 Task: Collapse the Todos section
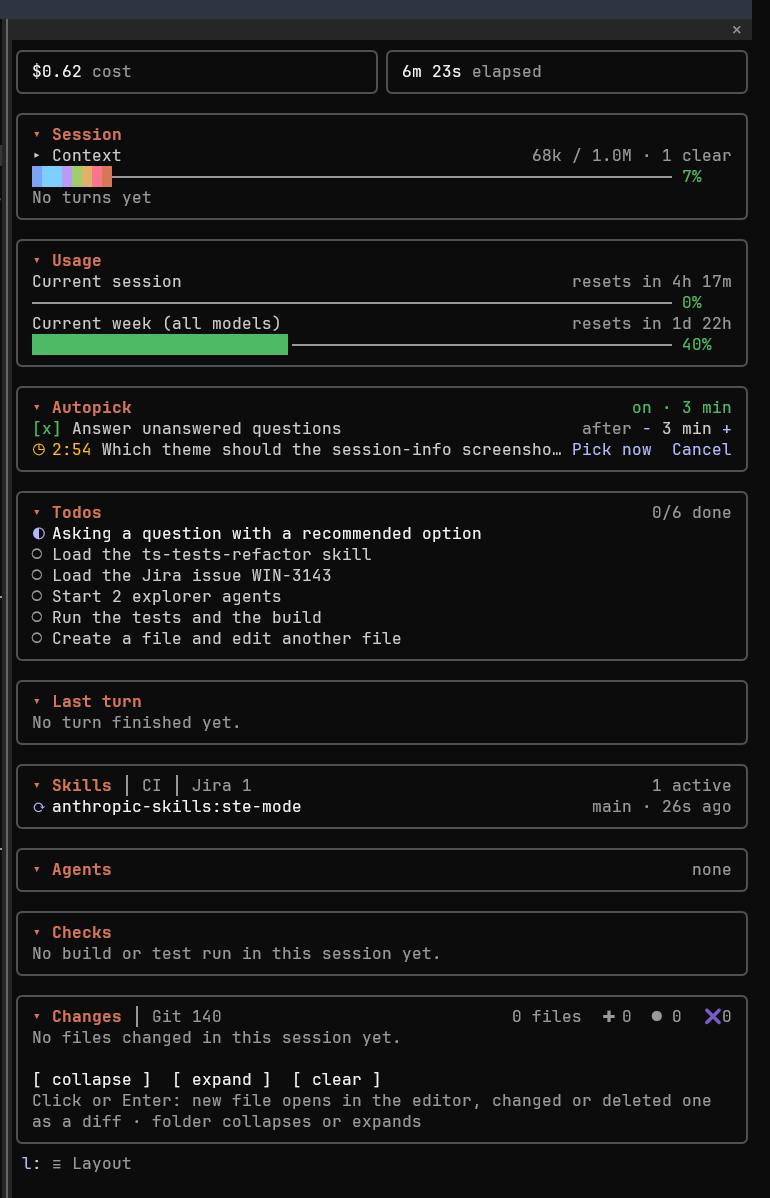pyautogui.click(x=37, y=513)
